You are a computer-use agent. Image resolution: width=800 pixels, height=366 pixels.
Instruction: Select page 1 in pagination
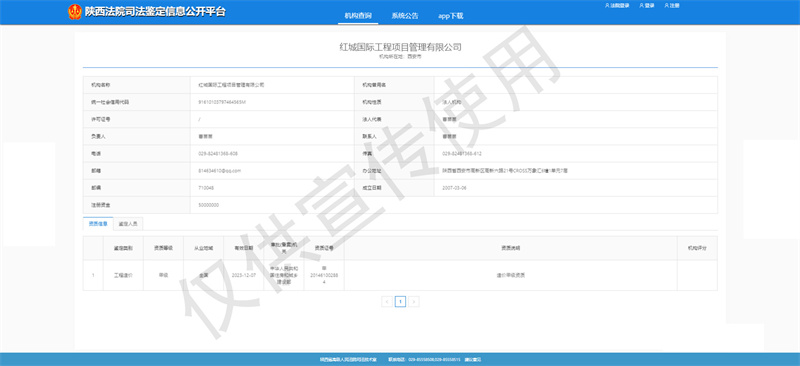click(401, 302)
